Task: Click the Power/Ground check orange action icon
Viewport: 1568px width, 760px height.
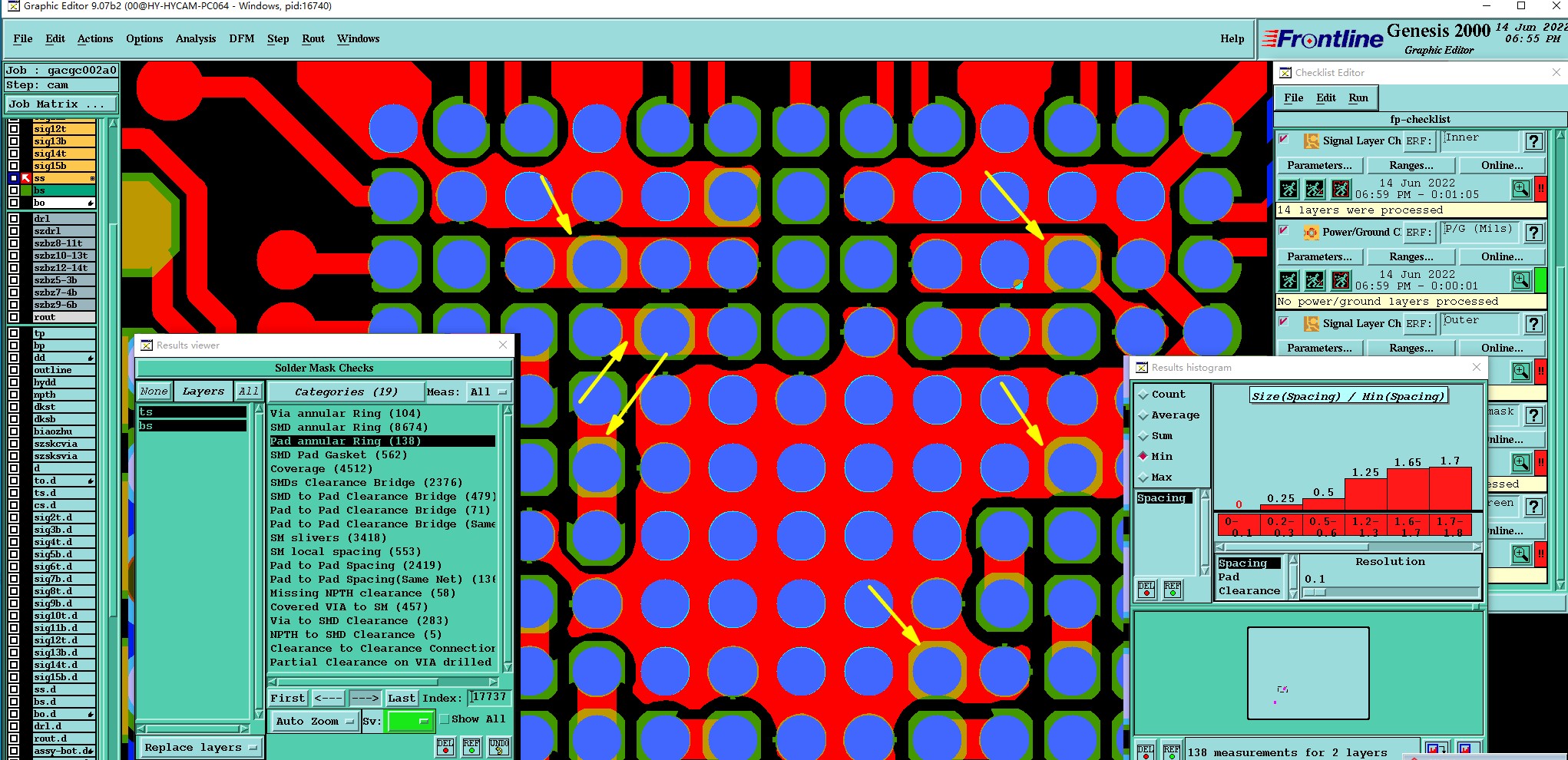Action: click(1311, 233)
